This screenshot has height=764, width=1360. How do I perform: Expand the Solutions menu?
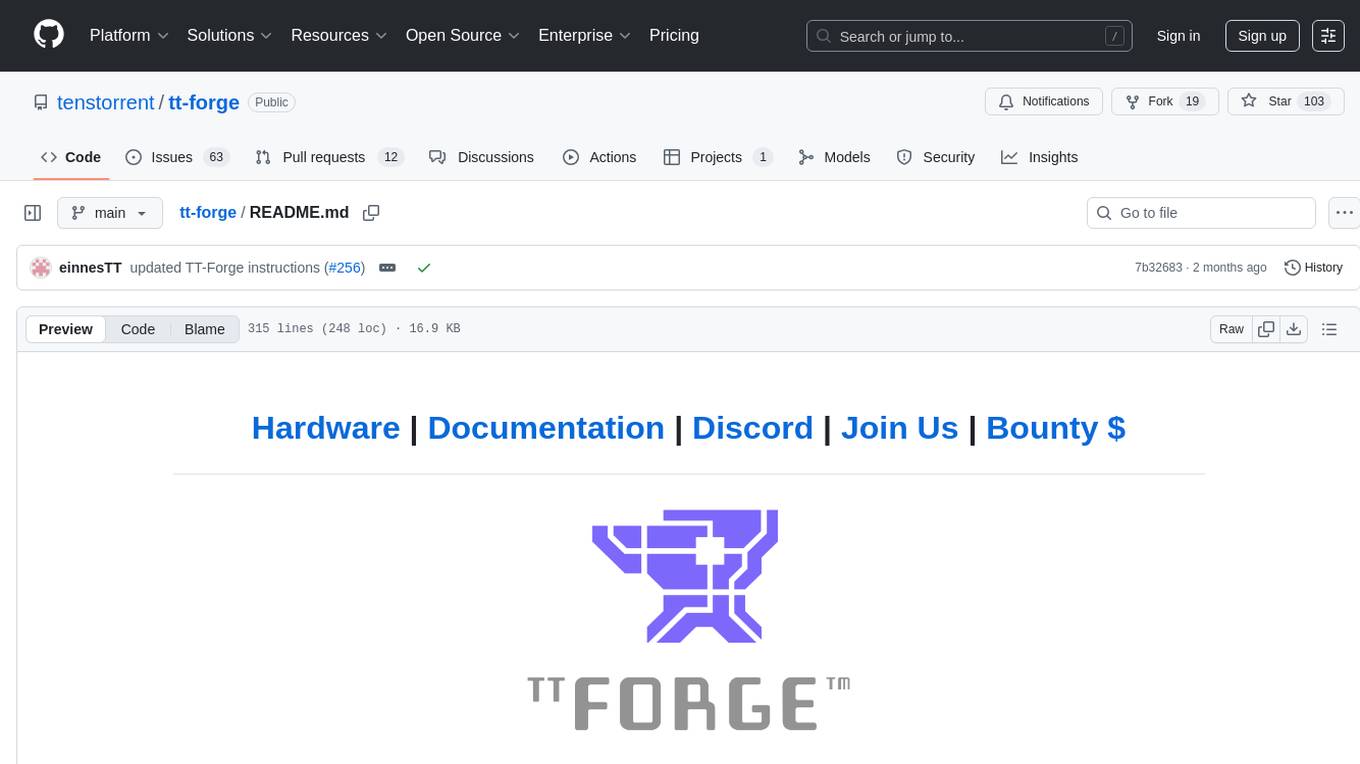tap(230, 35)
